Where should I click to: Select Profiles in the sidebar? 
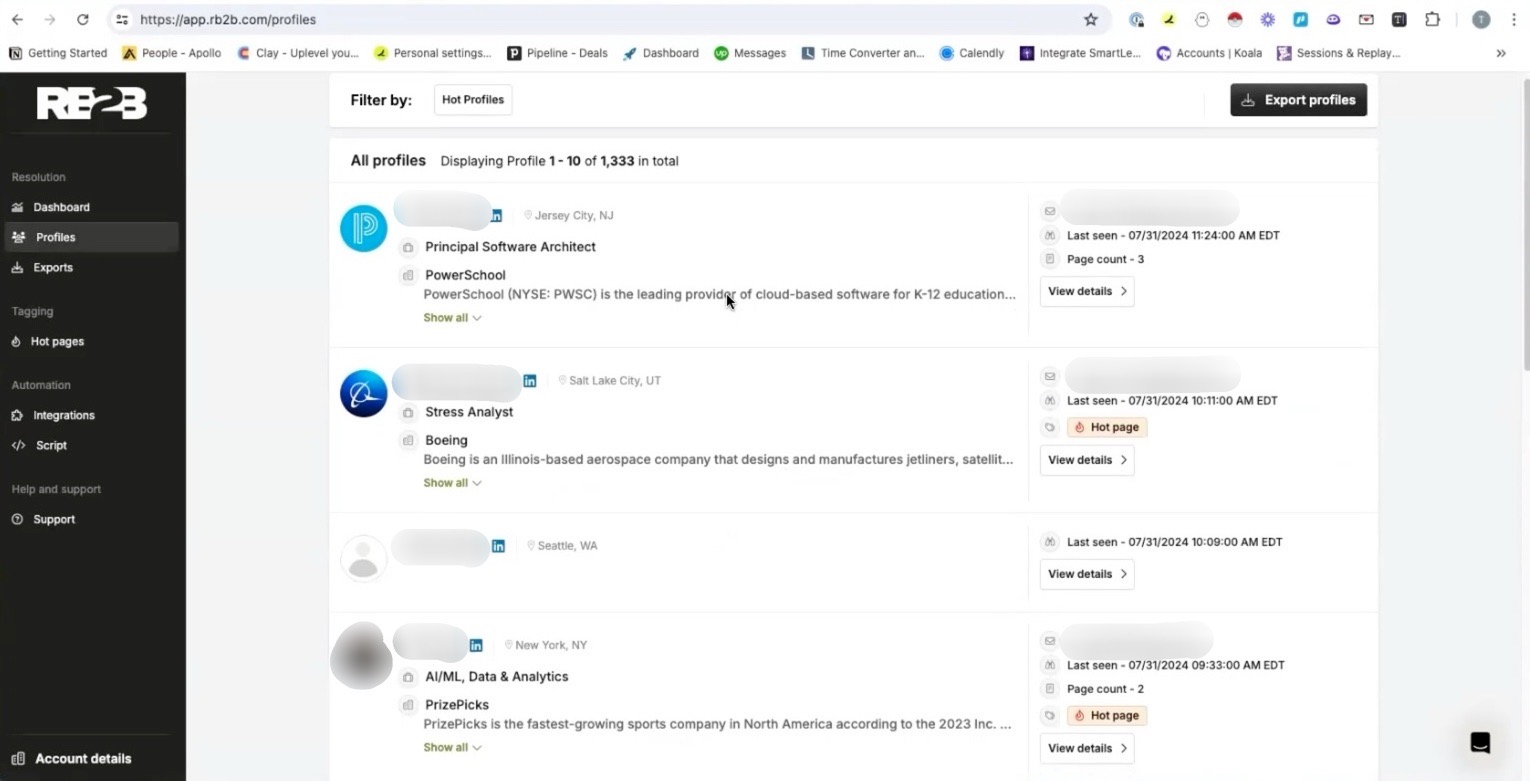click(x=91, y=237)
